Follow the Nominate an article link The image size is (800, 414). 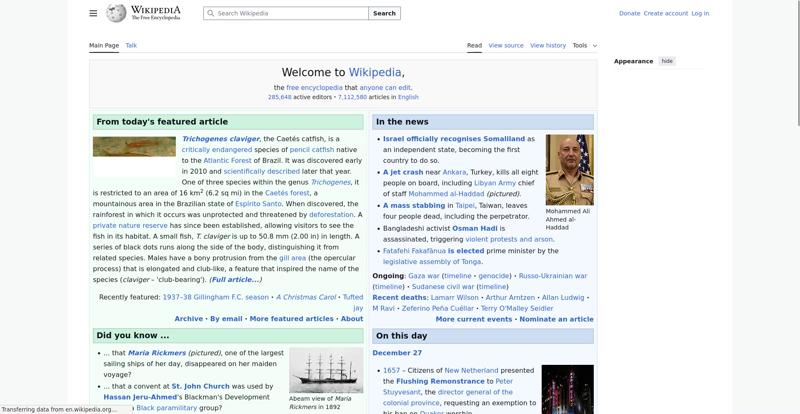pyautogui.click(x=557, y=319)
